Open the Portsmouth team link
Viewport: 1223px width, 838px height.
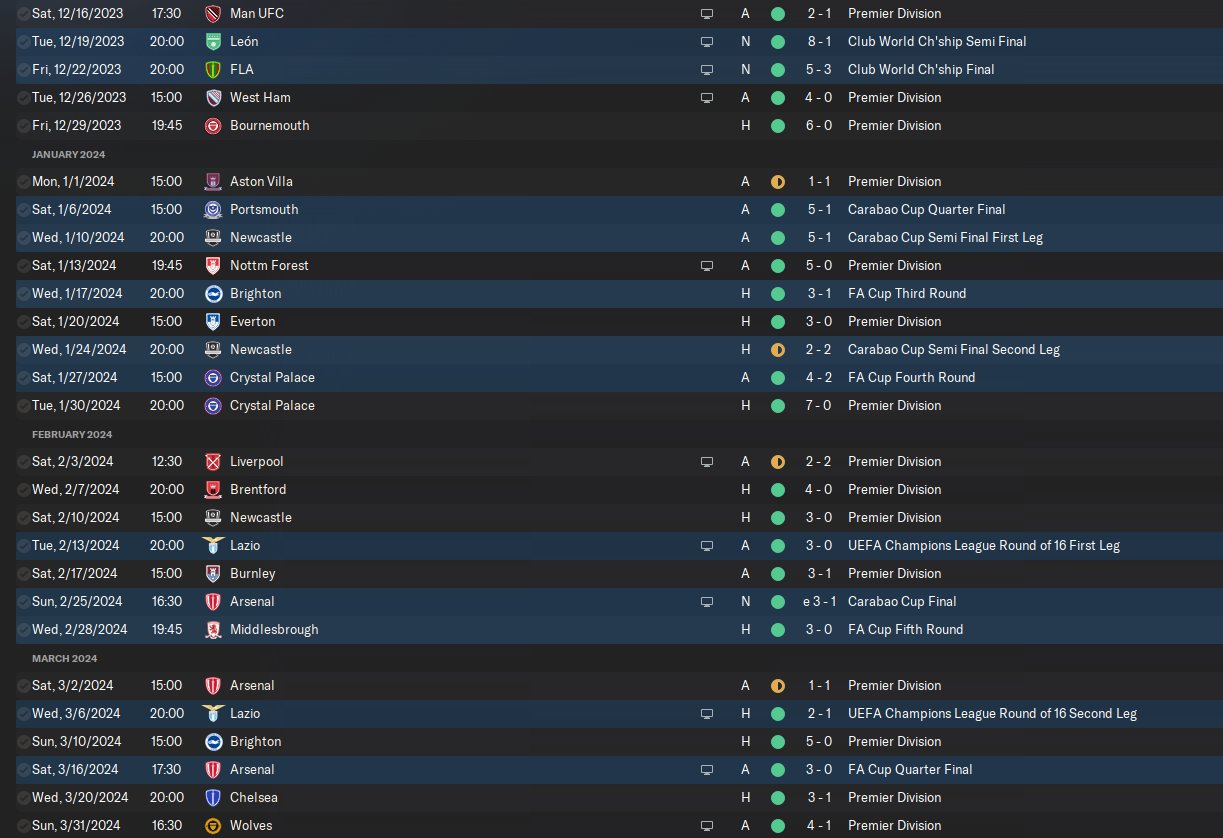point(264,209)
